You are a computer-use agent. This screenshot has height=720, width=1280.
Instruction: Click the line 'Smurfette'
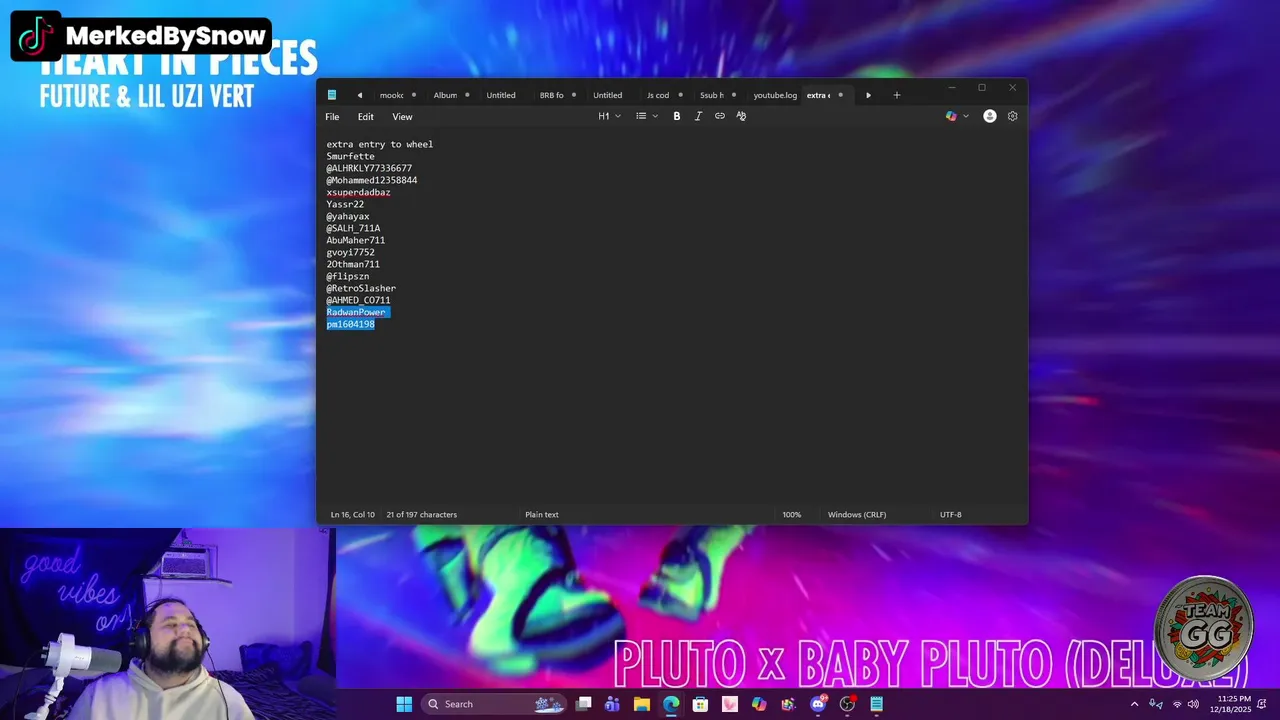coord(351,156)
